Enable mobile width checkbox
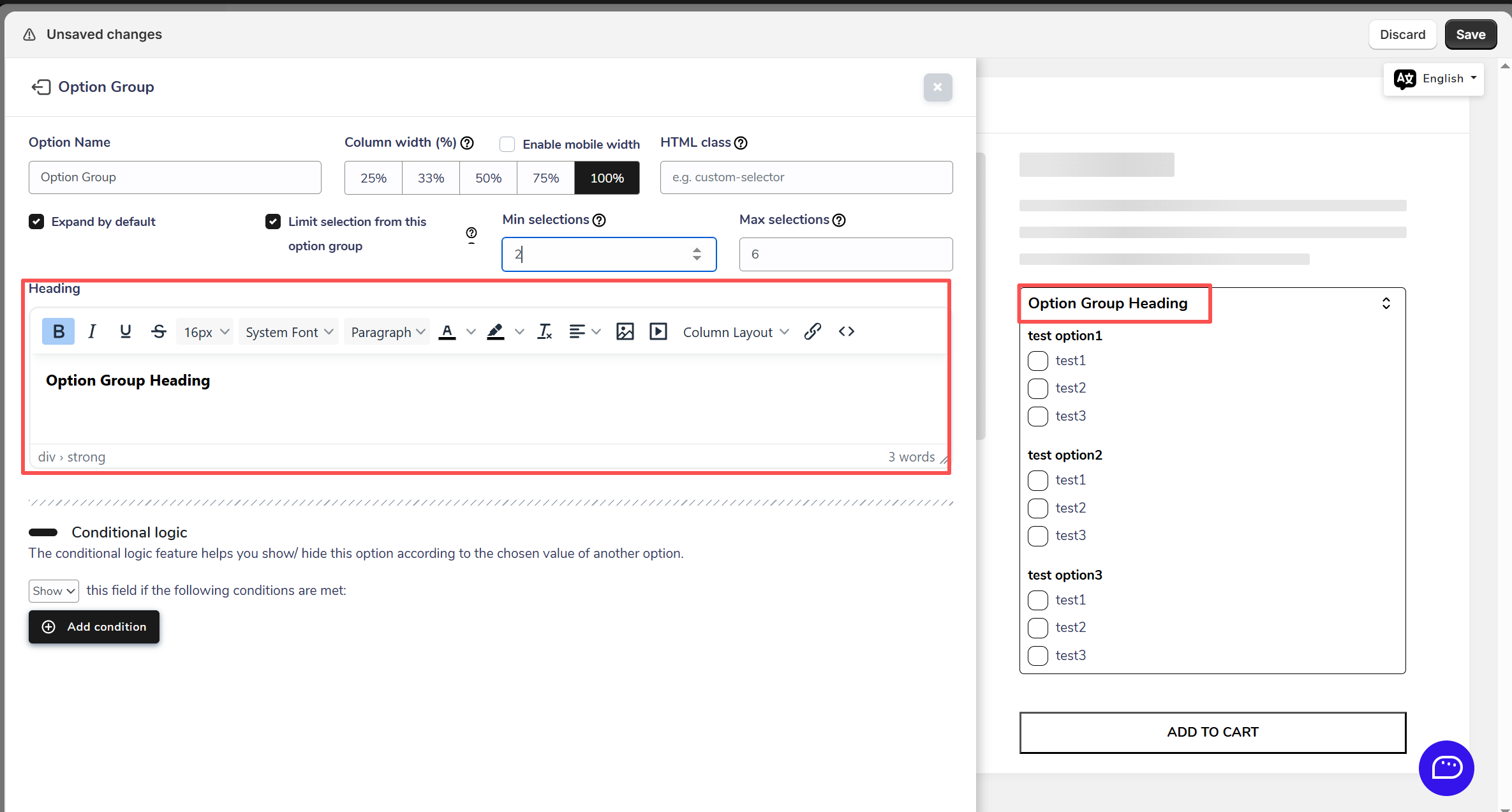 507,144
